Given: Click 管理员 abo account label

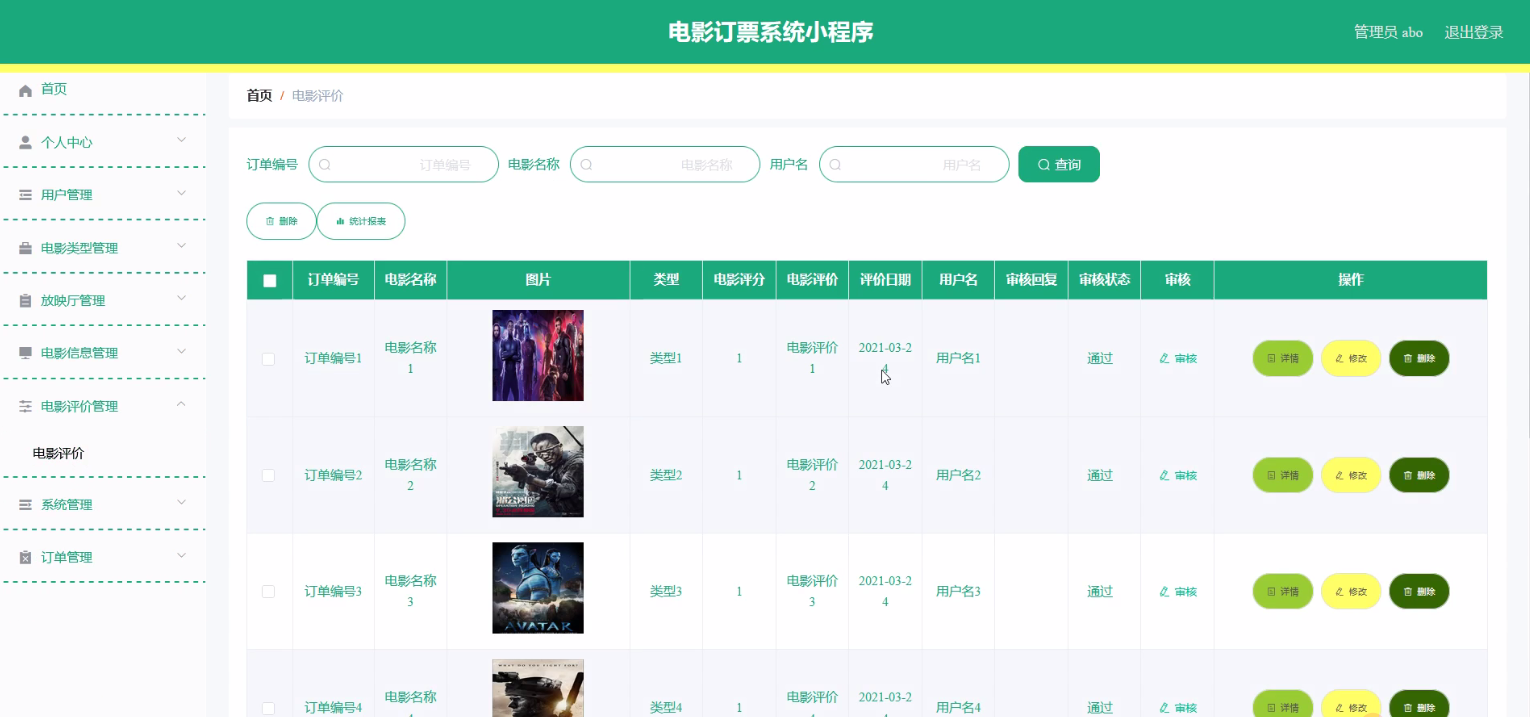Looking at the screenshot, I should click(x=1388, y=32).
